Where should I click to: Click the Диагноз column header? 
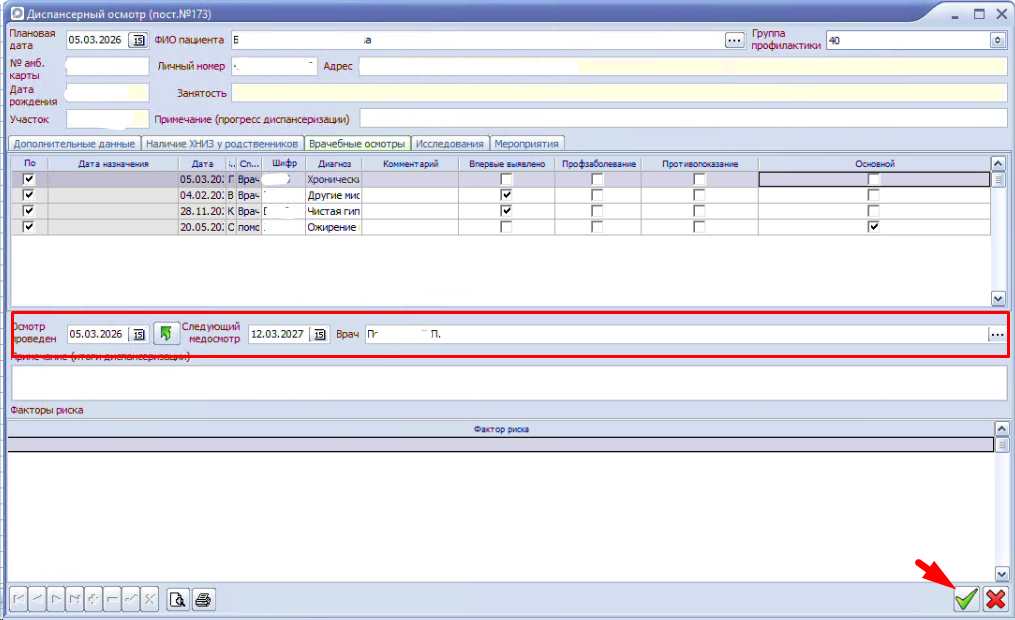(333, 163)
